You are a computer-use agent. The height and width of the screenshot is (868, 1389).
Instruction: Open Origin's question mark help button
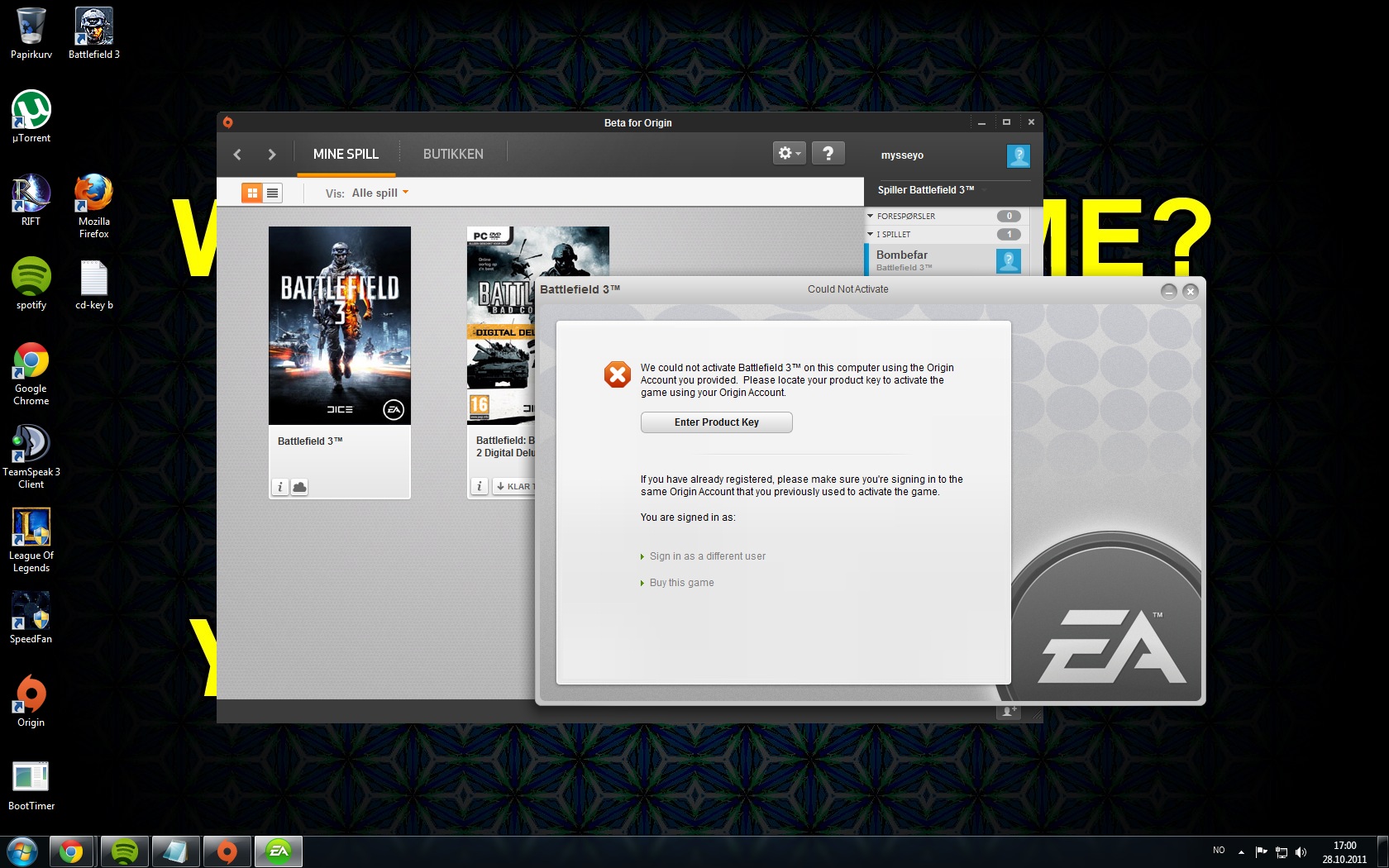tap(828, 153)
